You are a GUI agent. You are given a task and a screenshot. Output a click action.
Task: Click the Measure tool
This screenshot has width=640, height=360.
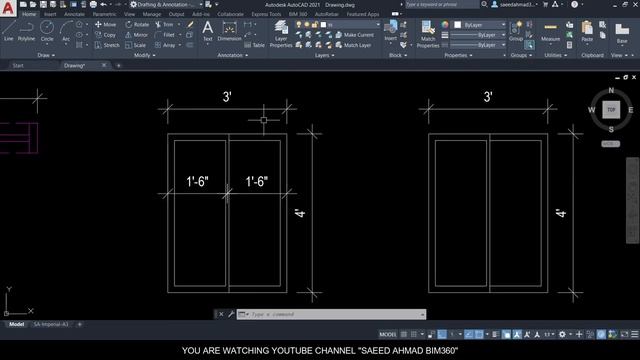tap(550, 32)
